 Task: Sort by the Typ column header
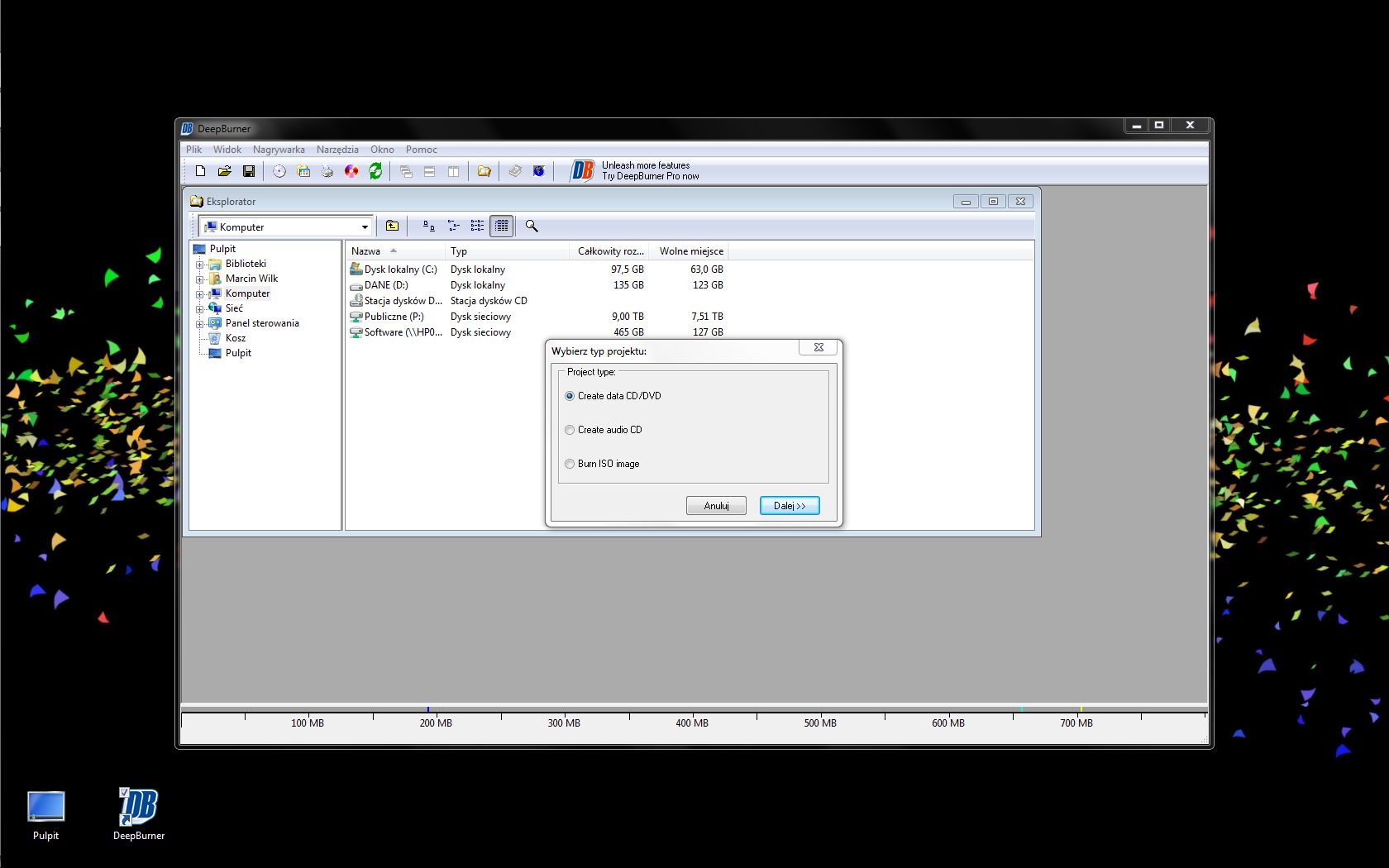click(x=507, y=250)
